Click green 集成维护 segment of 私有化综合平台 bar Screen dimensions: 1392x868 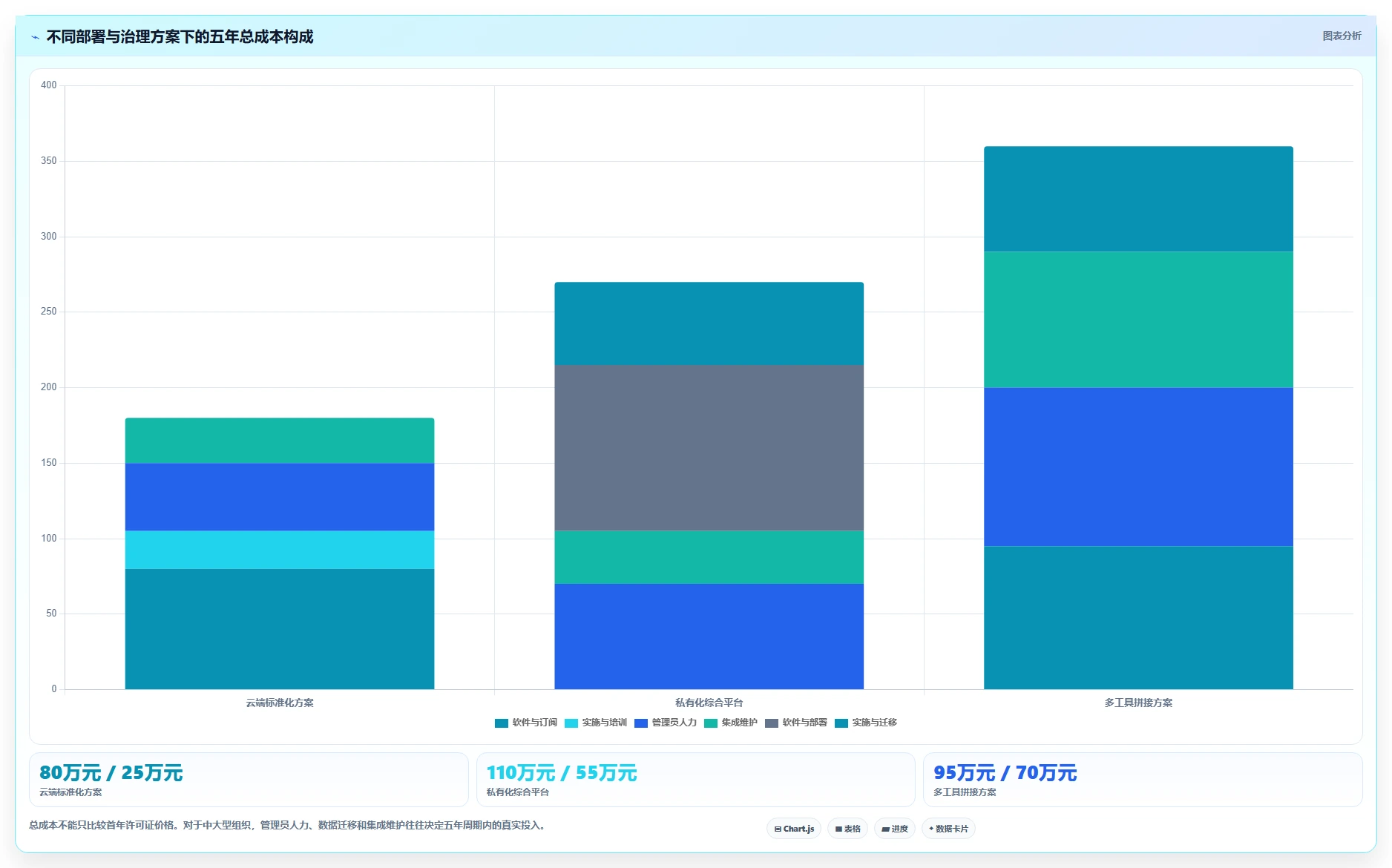[x=709, y=557]
